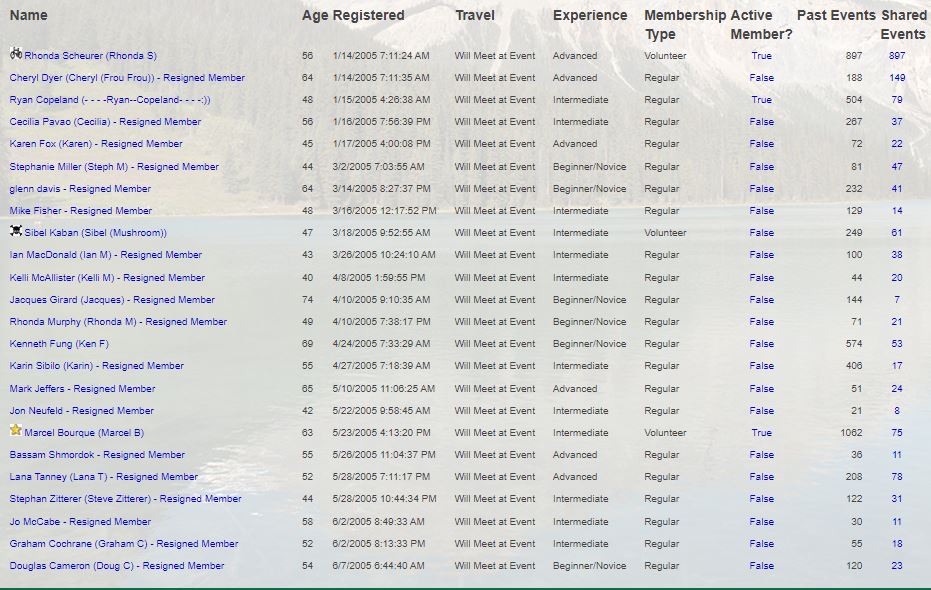931x590 pixels.
Task: Open glenn davis member profile
Action: point(80,189)
